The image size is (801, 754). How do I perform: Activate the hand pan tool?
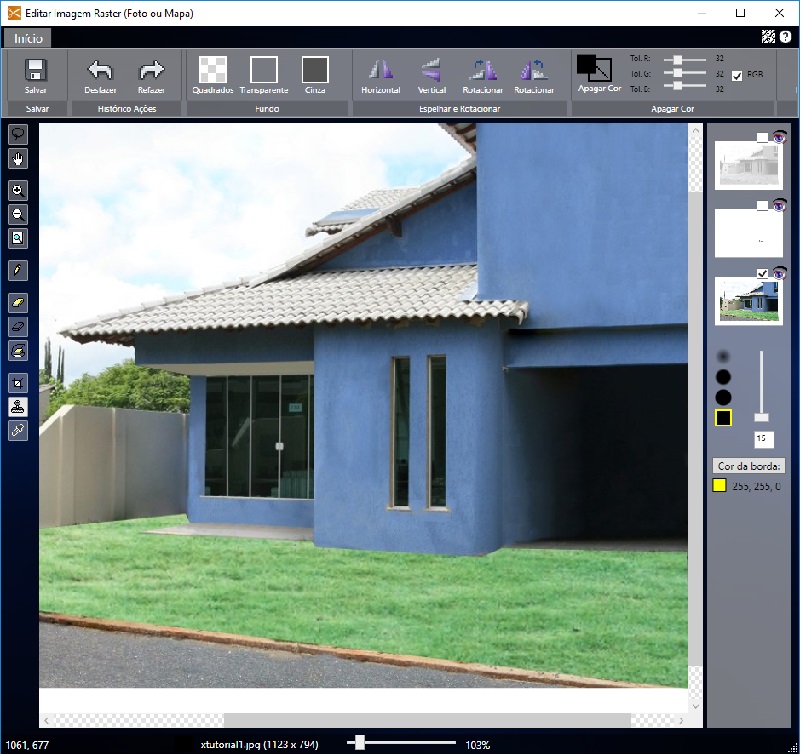(x=18, y=158)
